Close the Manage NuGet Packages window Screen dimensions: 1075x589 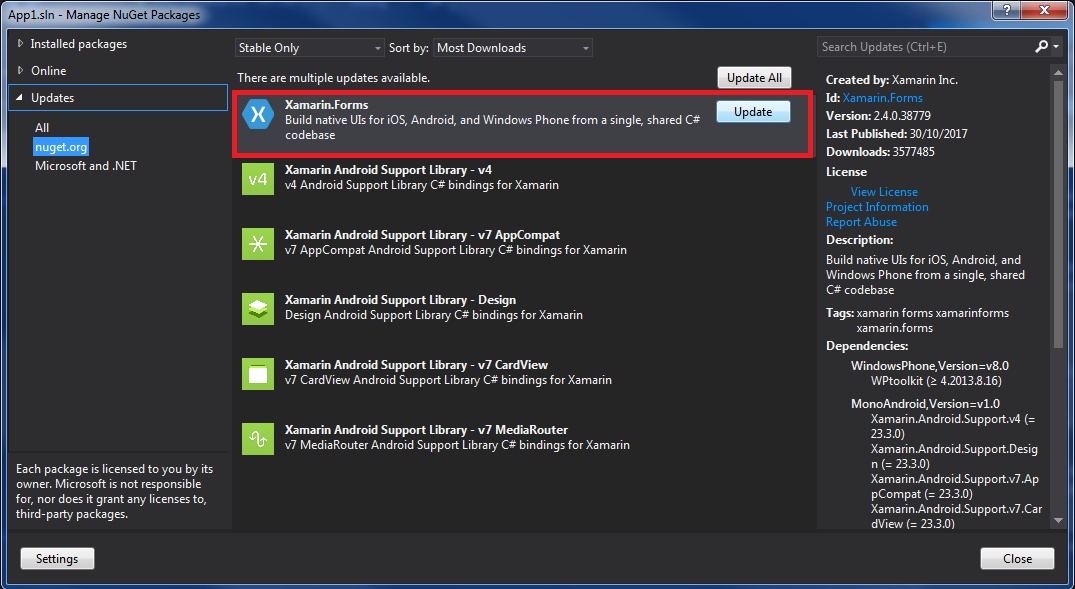tap(1045, 10)
